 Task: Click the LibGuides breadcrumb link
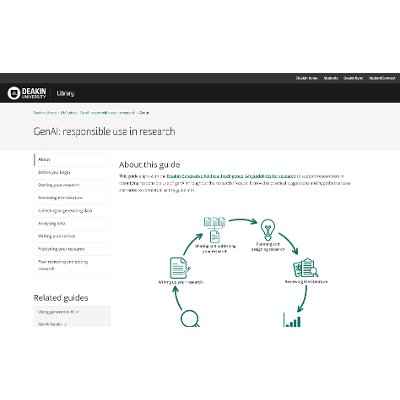click(68, 113)
